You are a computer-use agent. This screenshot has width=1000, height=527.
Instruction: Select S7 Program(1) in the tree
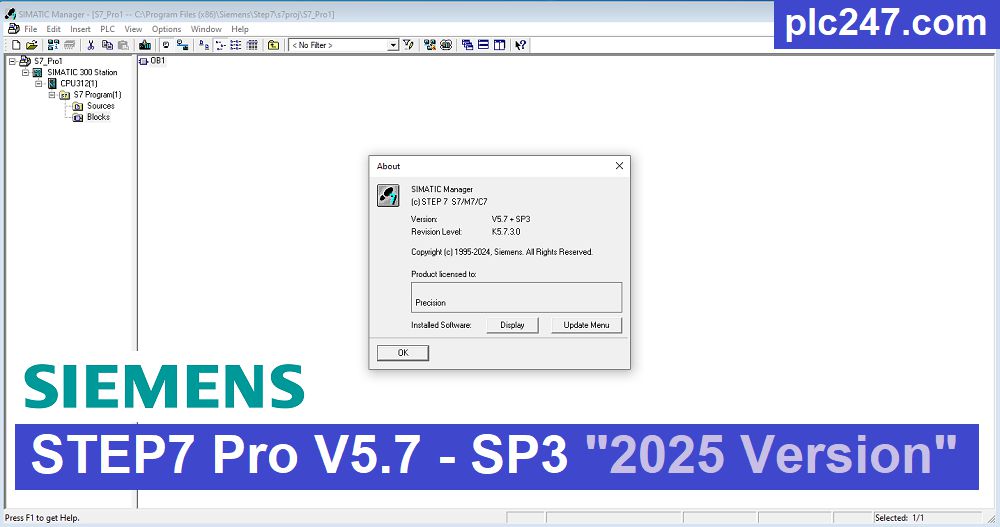98,95
